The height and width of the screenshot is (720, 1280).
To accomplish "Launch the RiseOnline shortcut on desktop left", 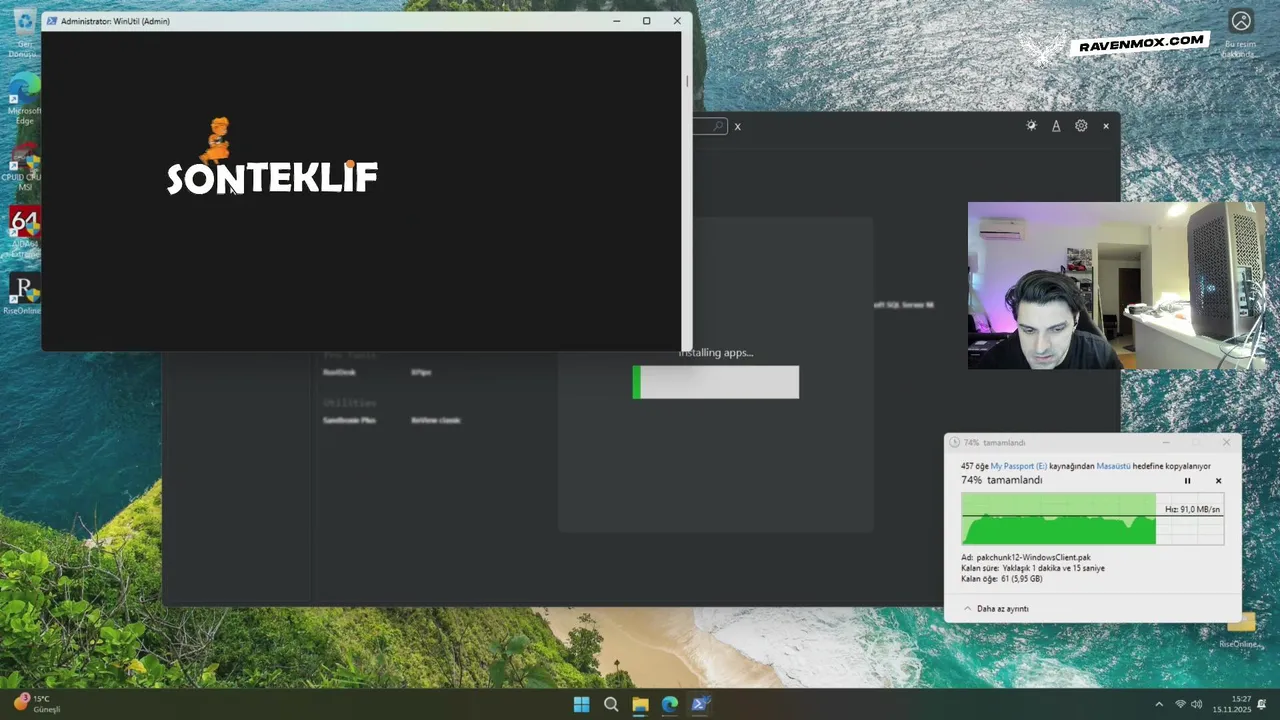I will pos(24,294).
